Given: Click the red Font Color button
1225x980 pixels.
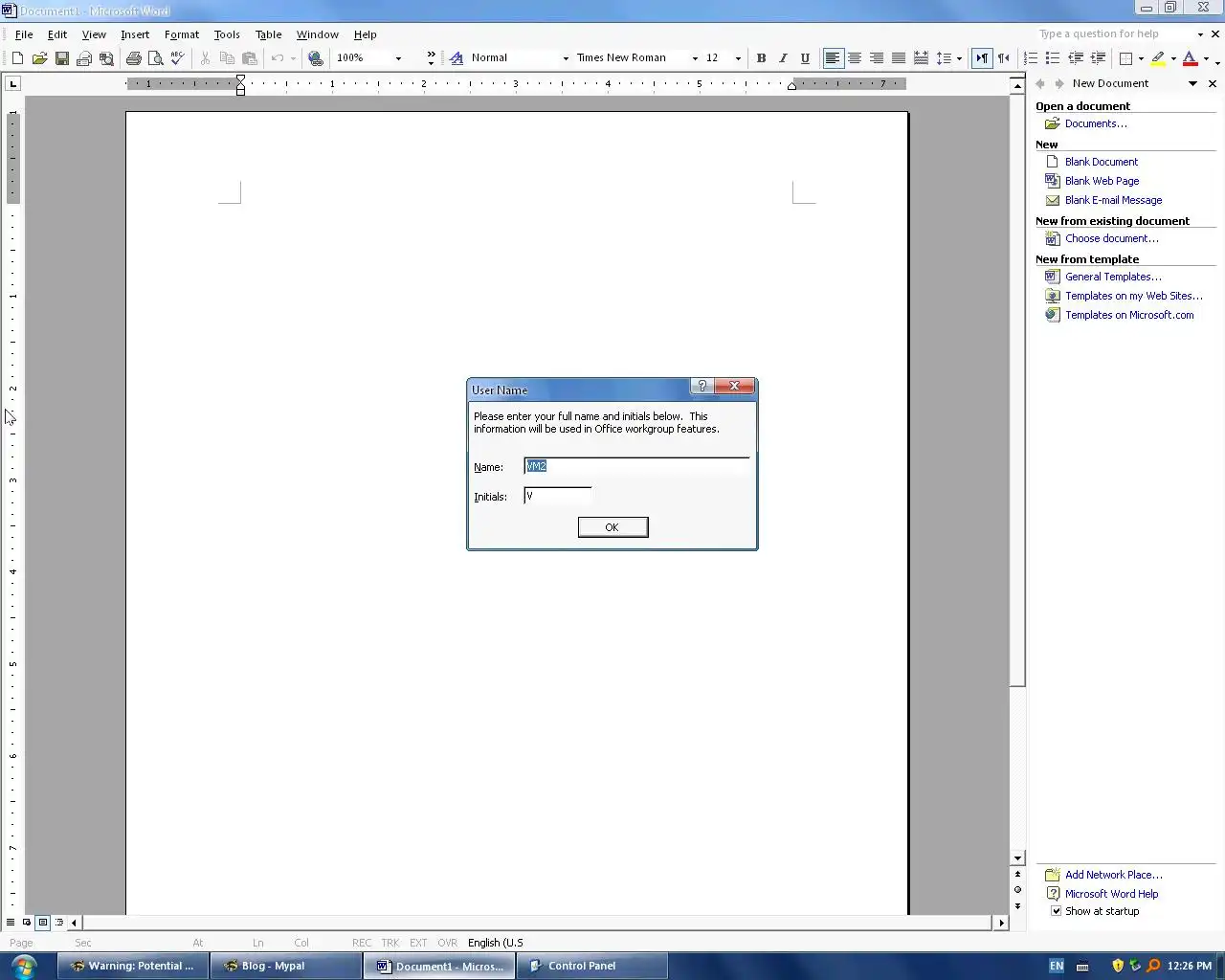Looking at the screenshot, I should (x=1190, y=58).
